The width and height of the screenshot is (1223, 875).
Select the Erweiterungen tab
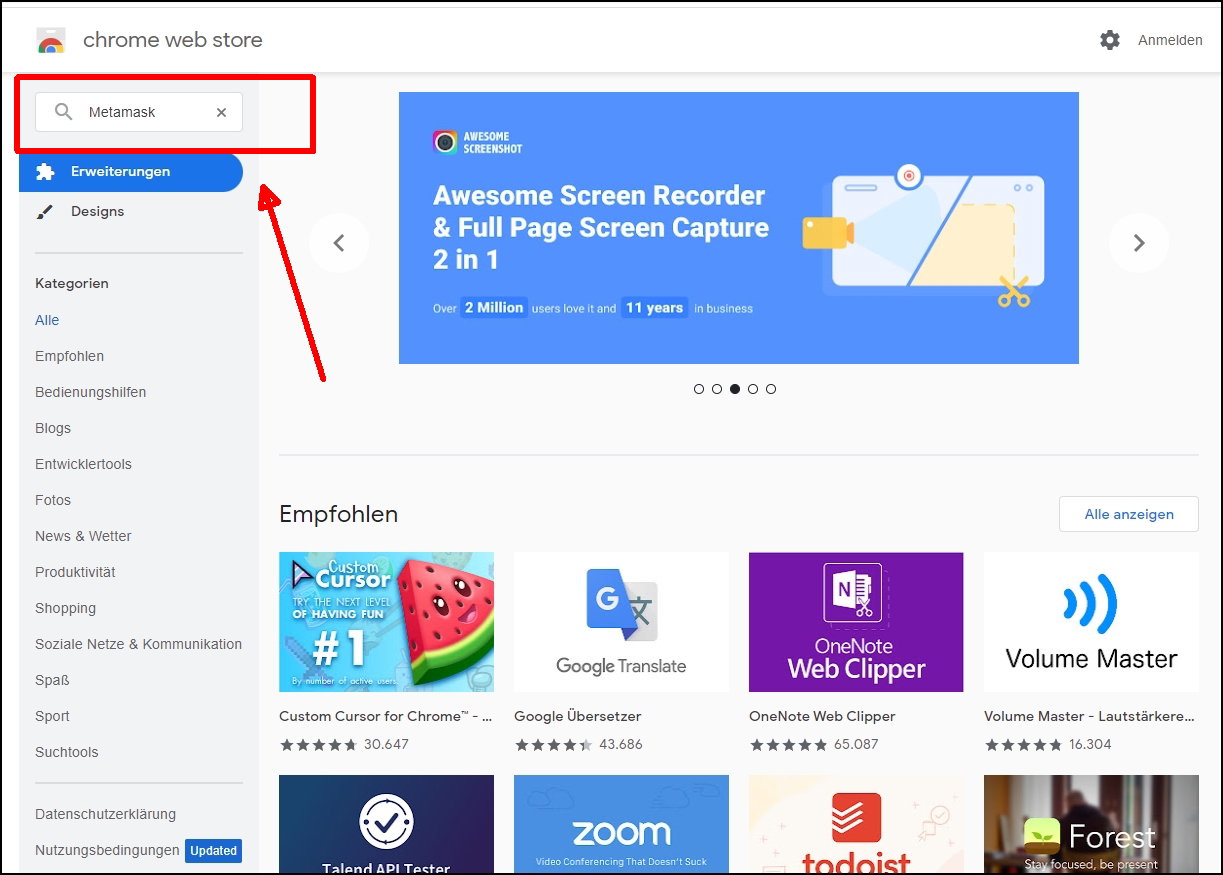131,172
